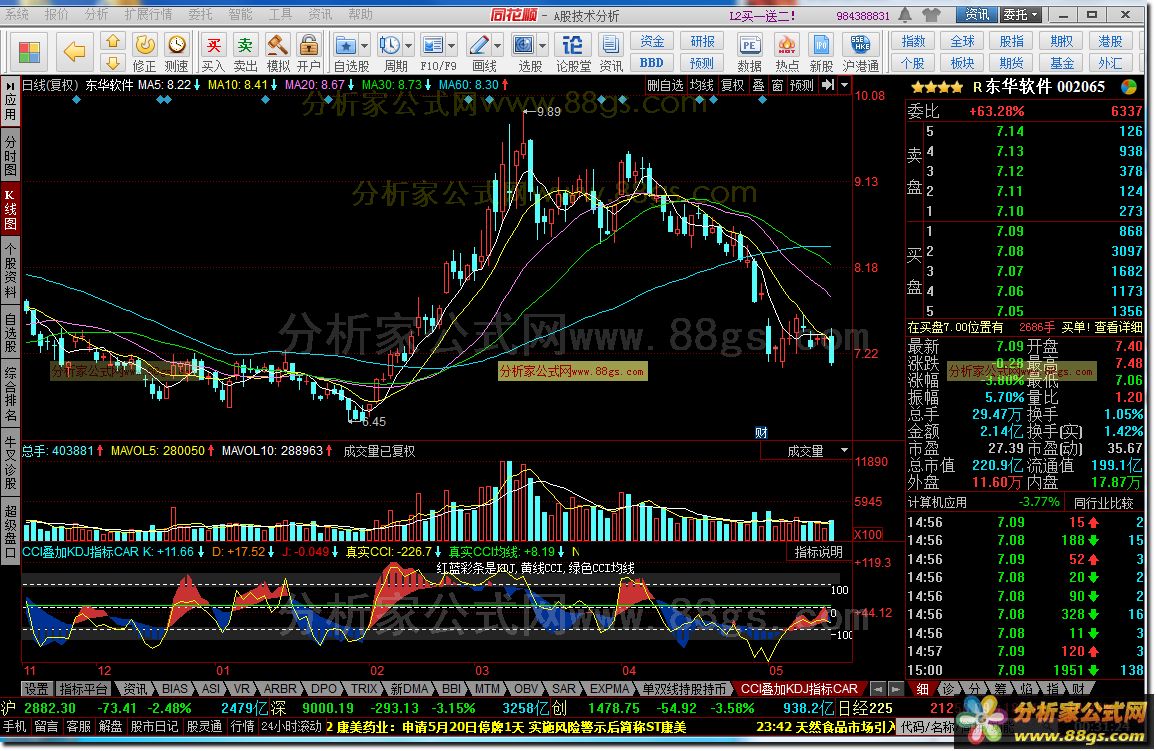The width and height of the screenshot is (1156, 751).
Task: Click the BBD button
Action: (x=652, y=63)
